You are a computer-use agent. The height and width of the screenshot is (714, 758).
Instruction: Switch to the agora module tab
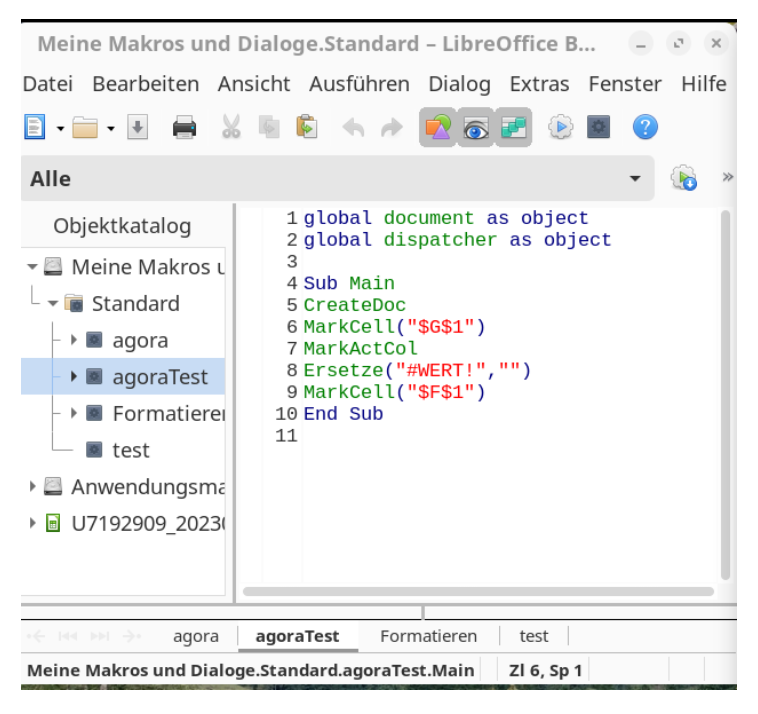click(196, 636)
